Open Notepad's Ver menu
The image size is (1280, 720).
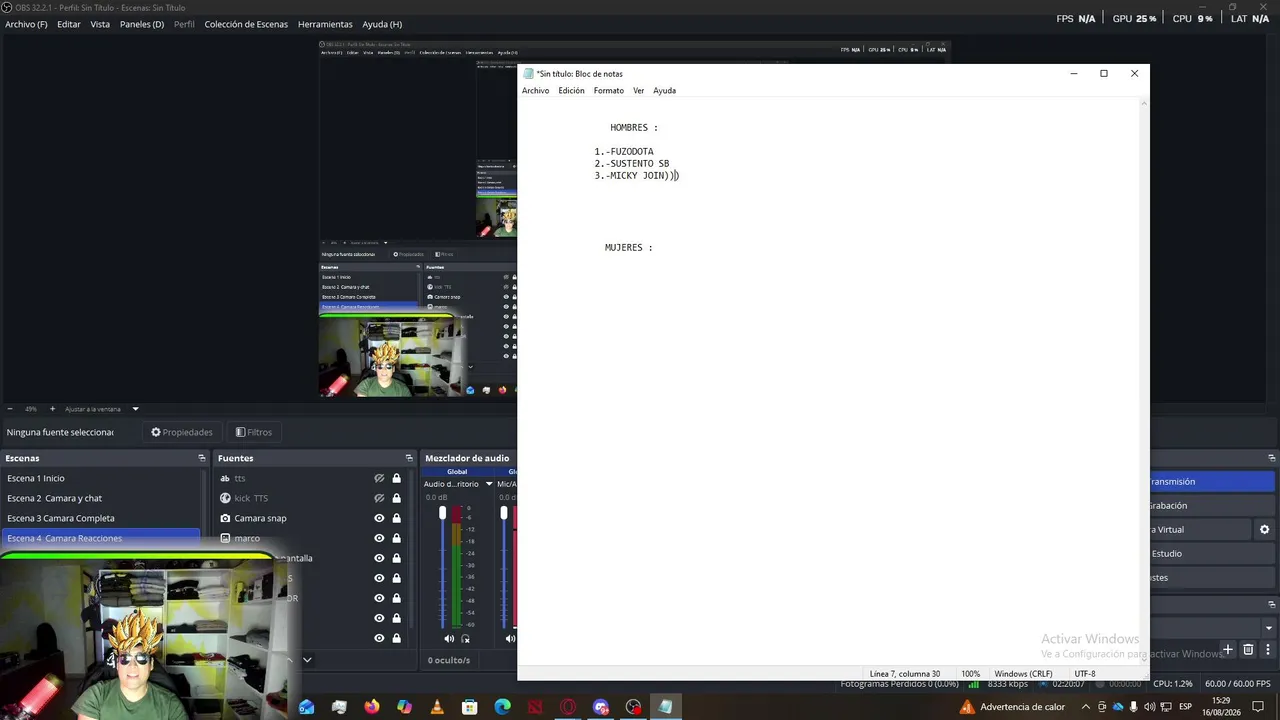coord(638,90)
